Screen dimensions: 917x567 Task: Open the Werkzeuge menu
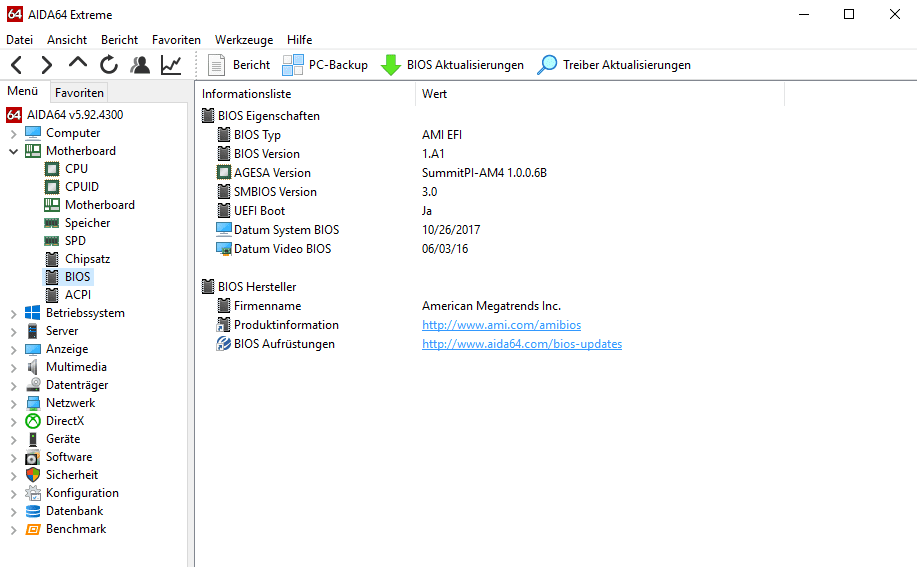tap(244, 40)
